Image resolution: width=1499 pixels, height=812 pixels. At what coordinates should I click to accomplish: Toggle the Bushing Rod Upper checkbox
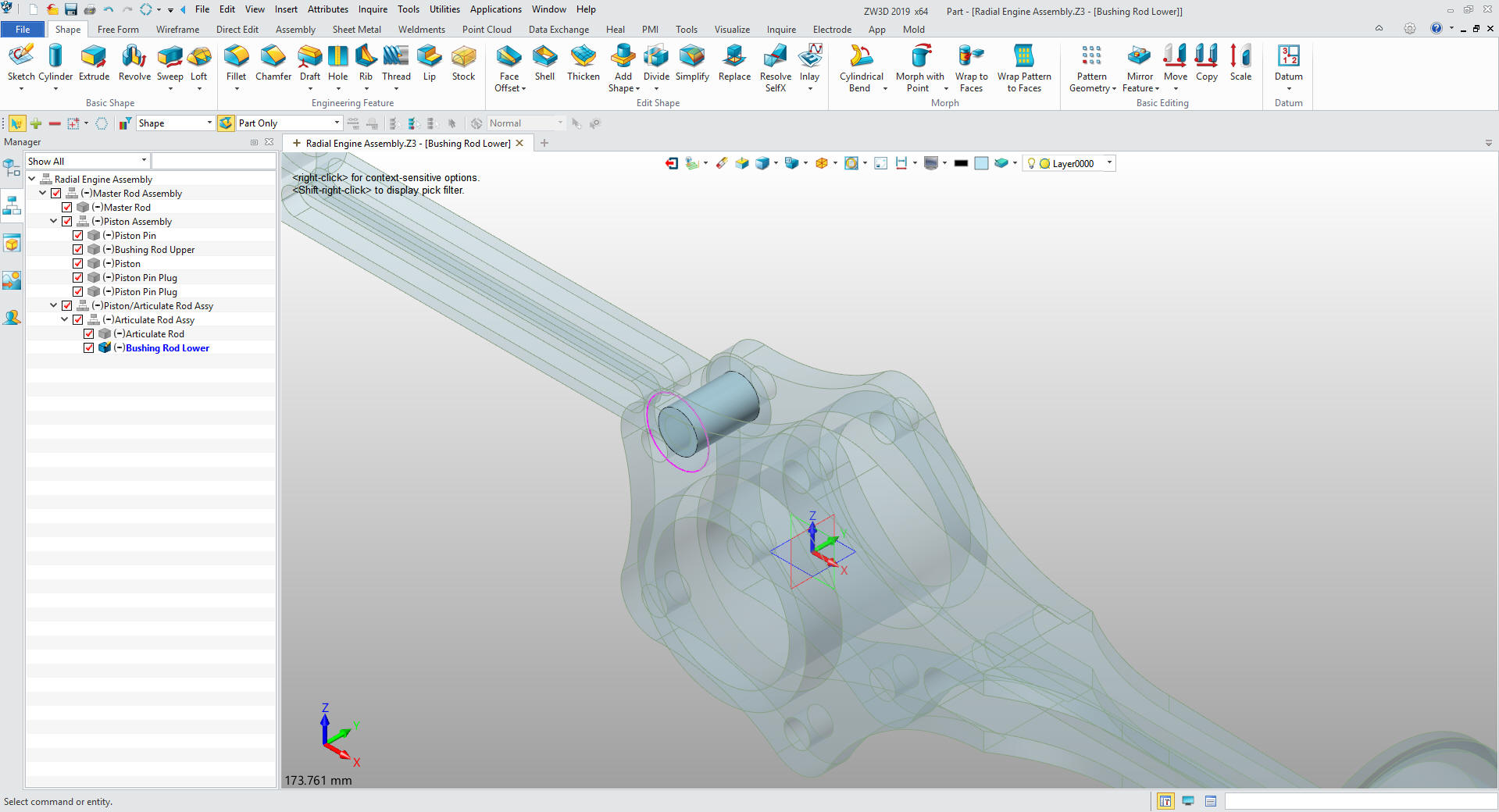[78, 250]
